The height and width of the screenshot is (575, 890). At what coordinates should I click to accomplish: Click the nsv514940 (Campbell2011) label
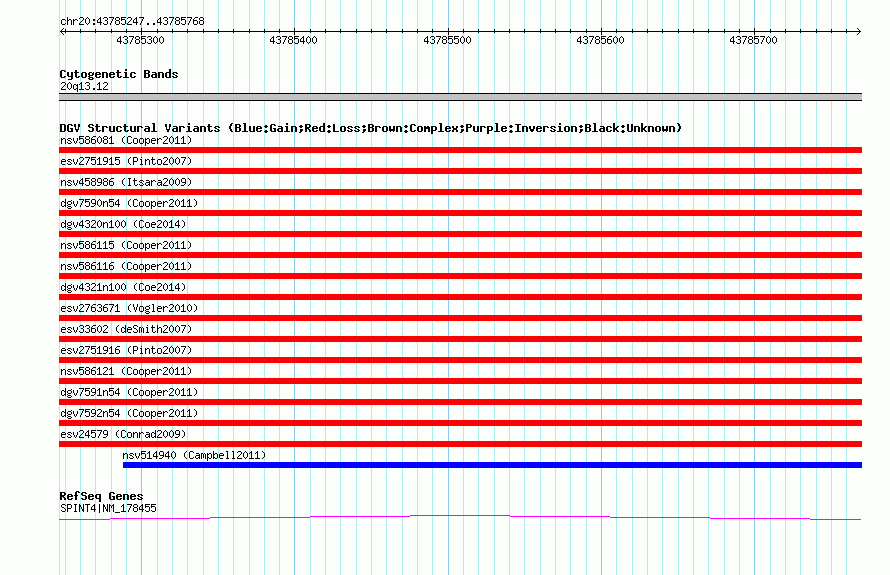194,455
